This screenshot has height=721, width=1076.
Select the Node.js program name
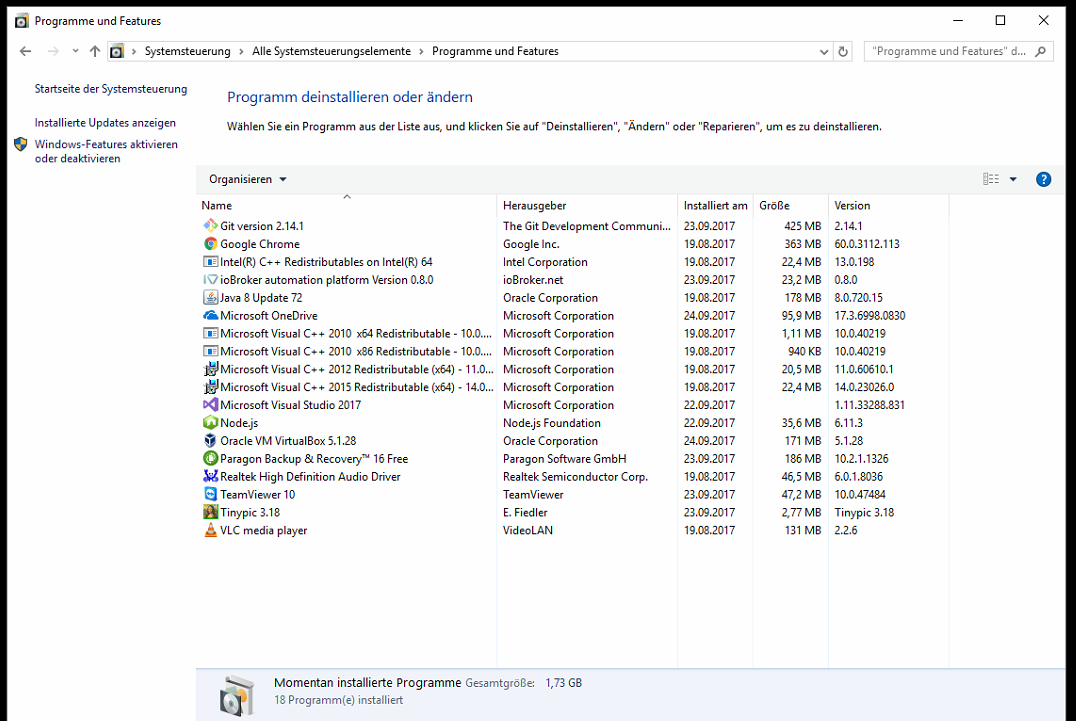click(239, 423)
